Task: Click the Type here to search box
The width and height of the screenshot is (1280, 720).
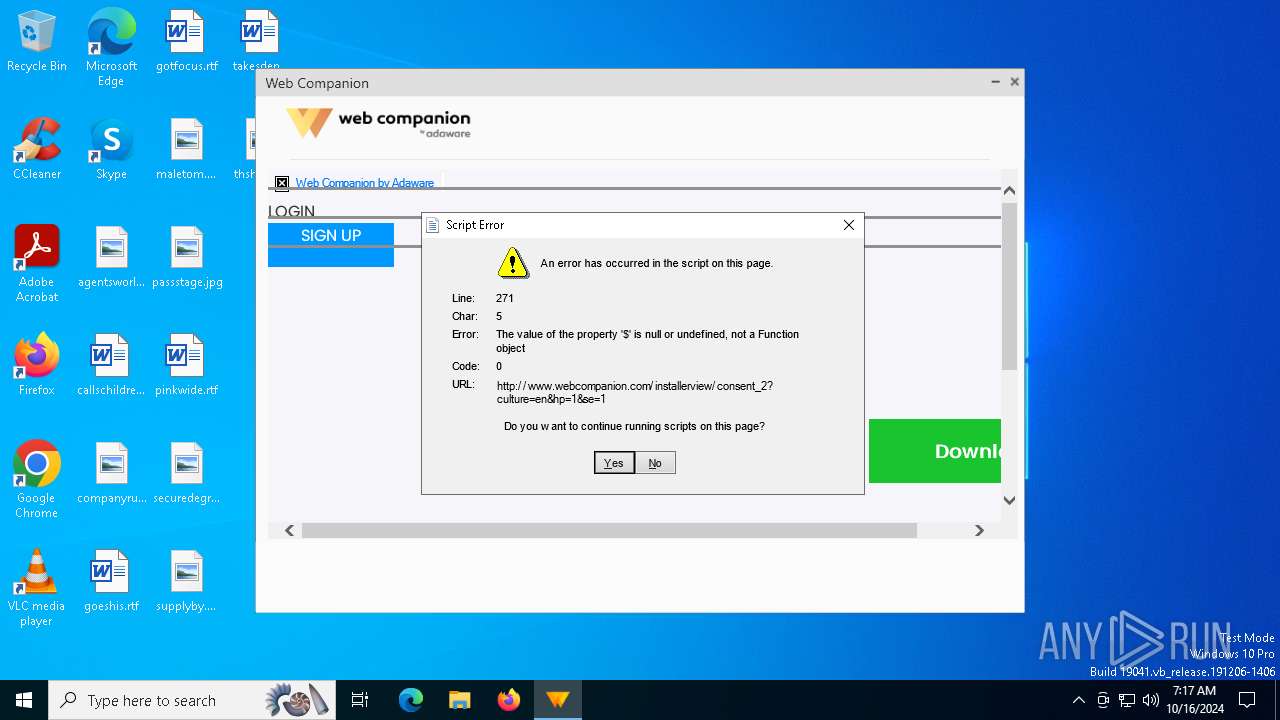Action: point(193,700)
